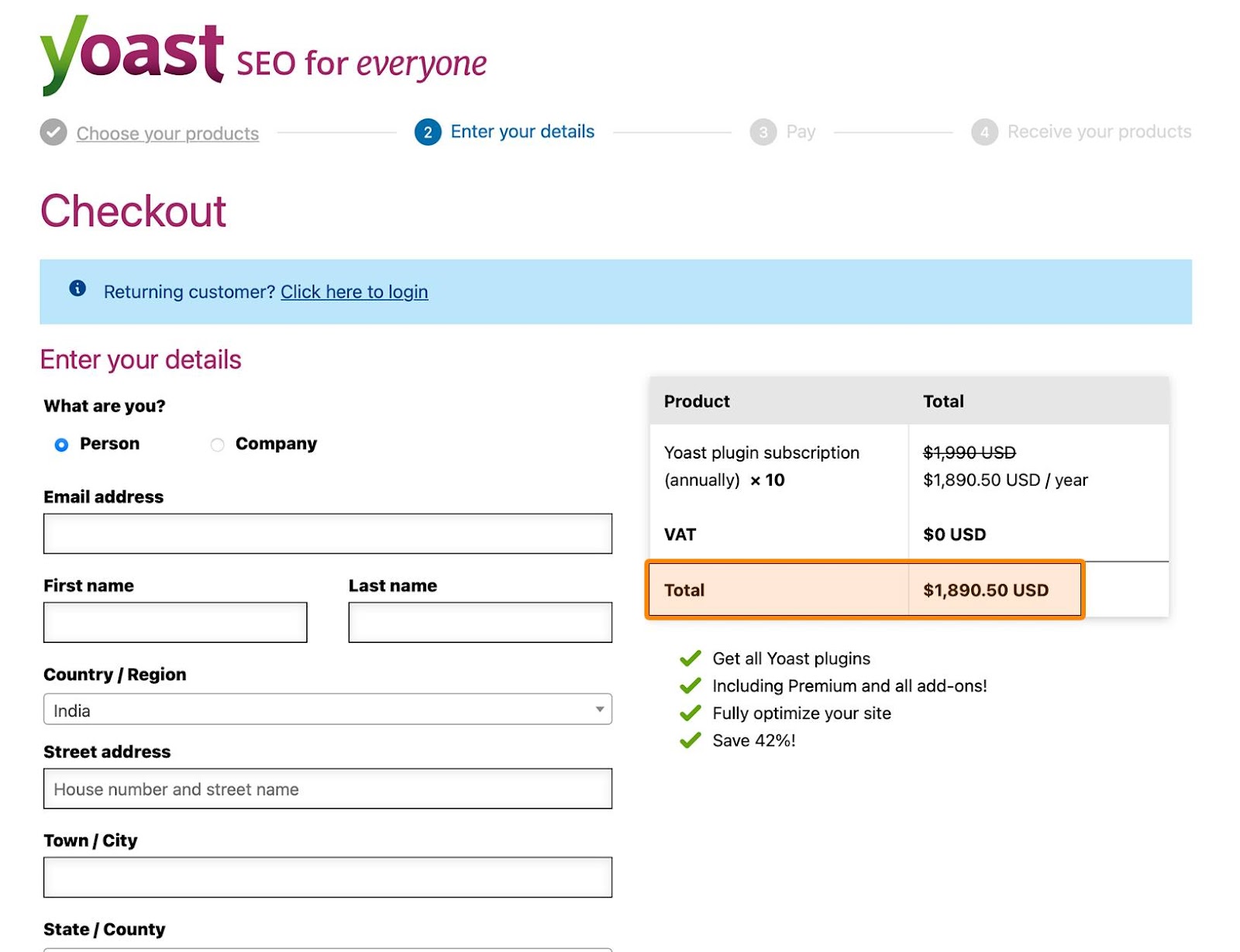Click into the Last name field

(480, 622)
